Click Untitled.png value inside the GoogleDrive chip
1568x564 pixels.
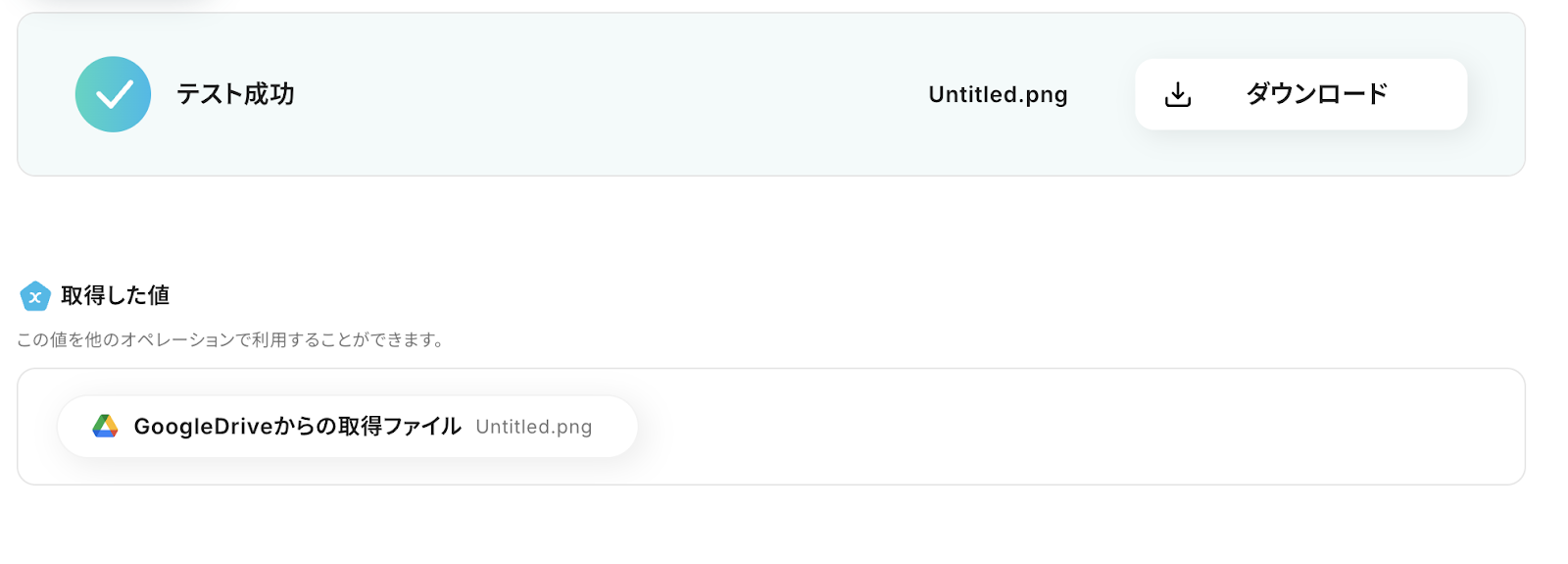(x=533, y=427)
